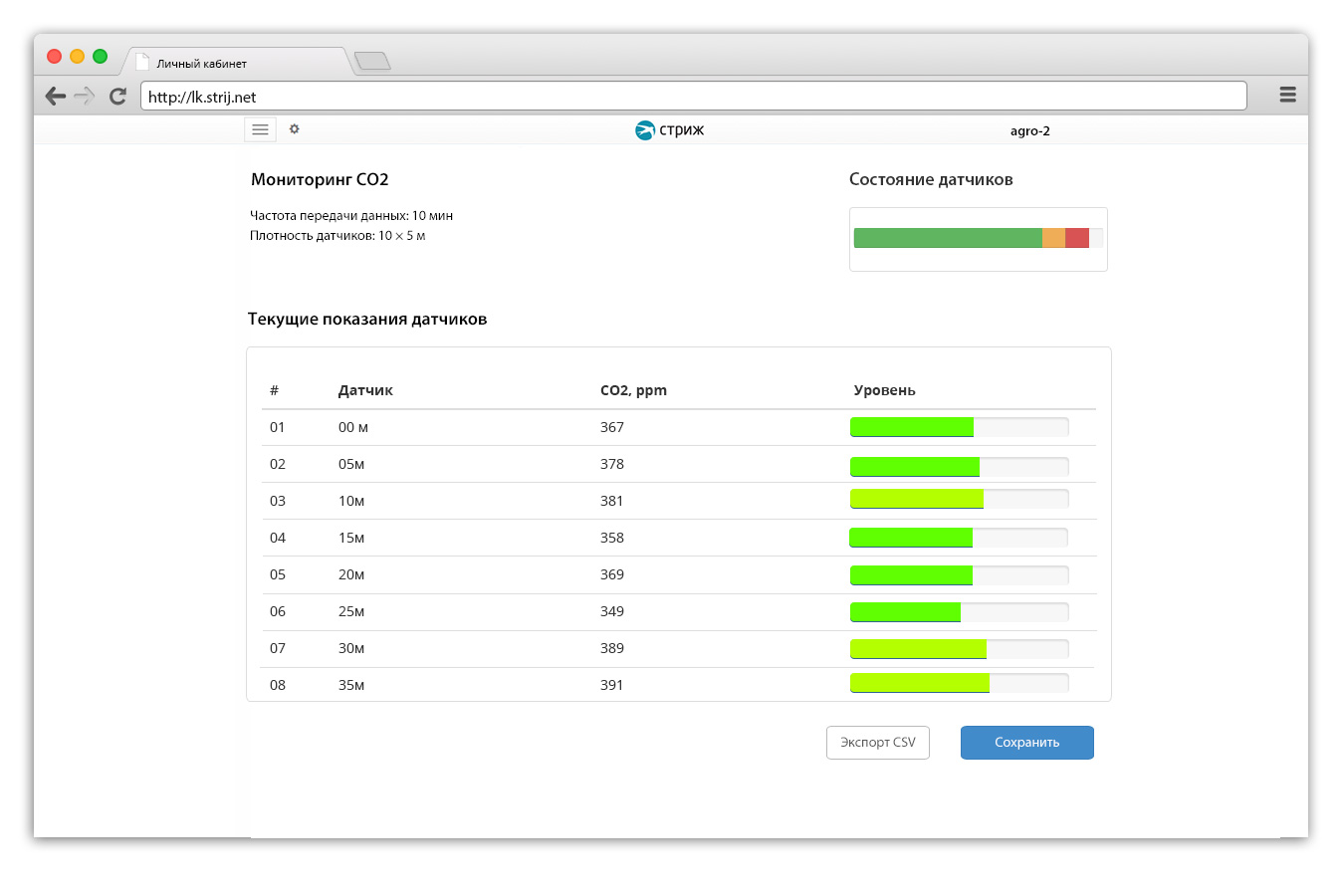Click level bar of the 30м row
The image size is (1344, 896).
[959, 649]
